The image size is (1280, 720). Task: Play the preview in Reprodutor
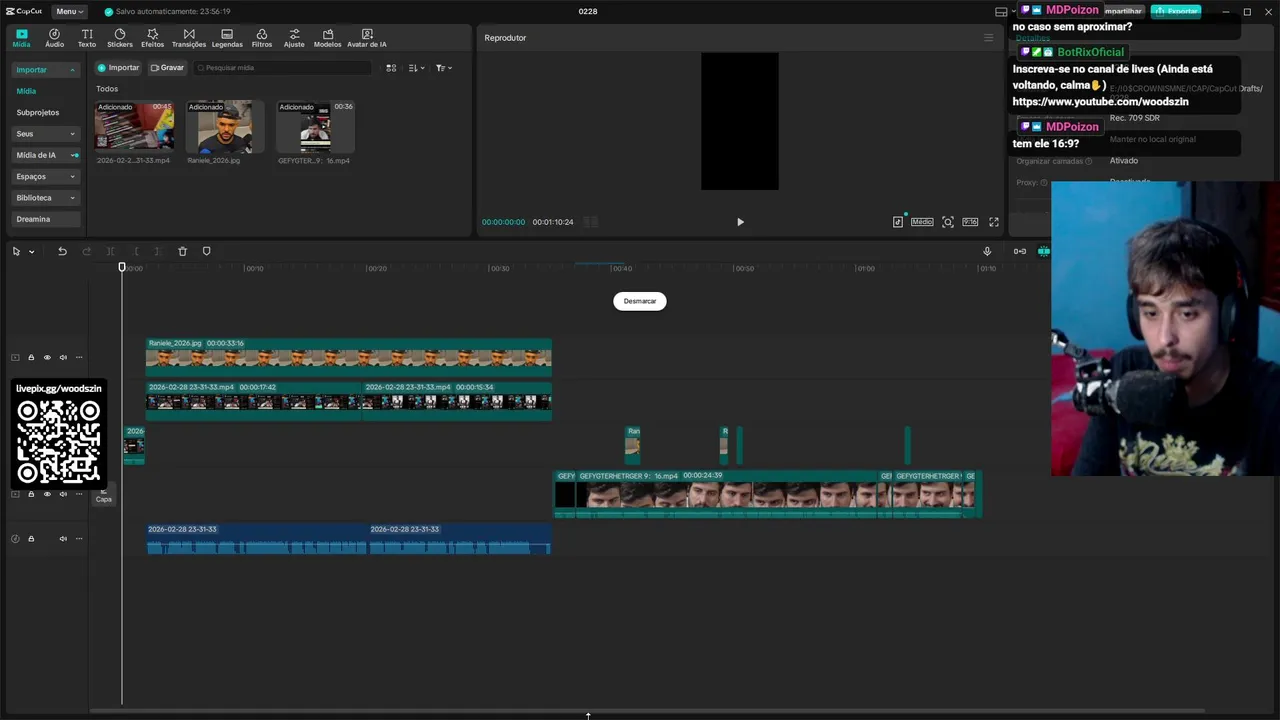(740, 222)
